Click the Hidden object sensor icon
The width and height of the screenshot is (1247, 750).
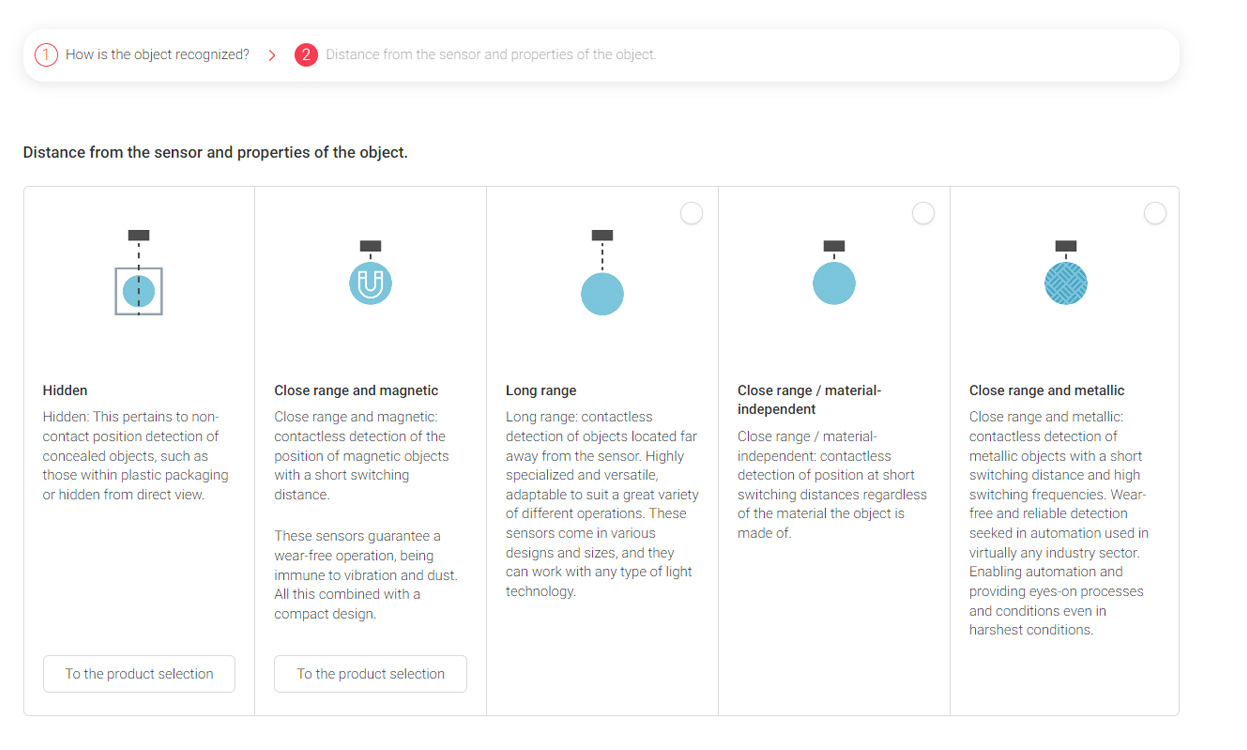click(x=139, y=273)
